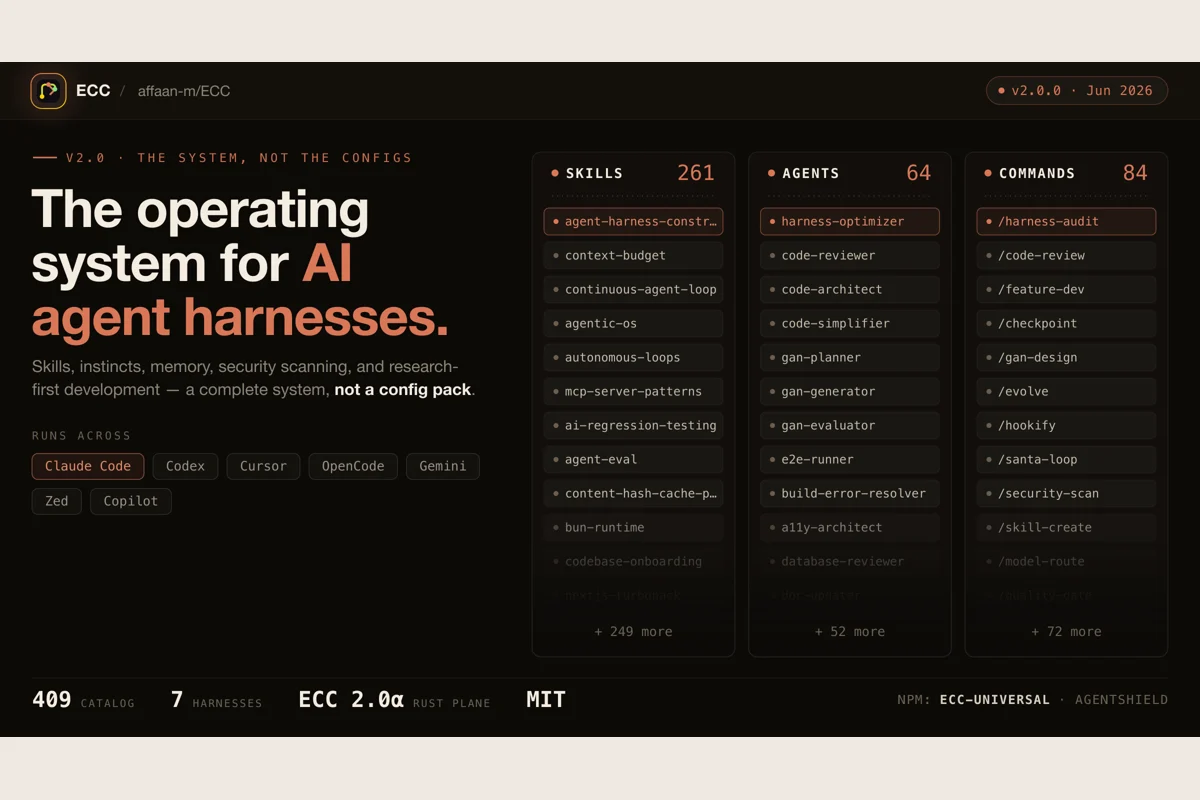Open the /santa-loop command
This screenshot has width=1200, height=800.
pos(1066,459)
